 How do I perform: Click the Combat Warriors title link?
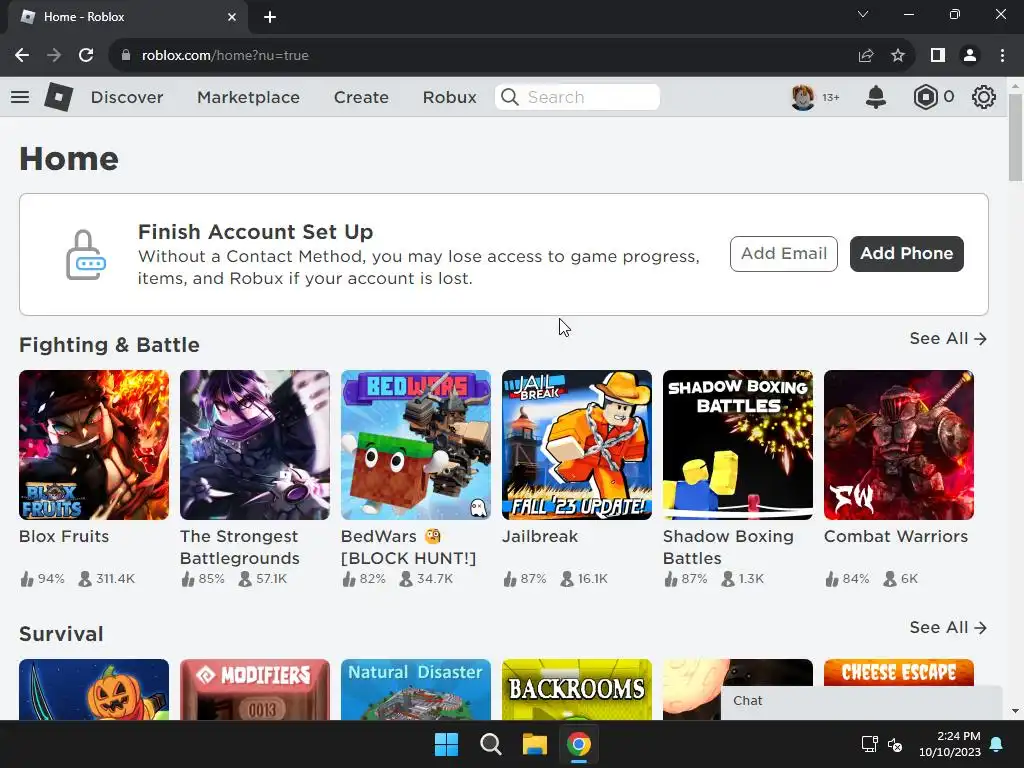coord(895,536)
